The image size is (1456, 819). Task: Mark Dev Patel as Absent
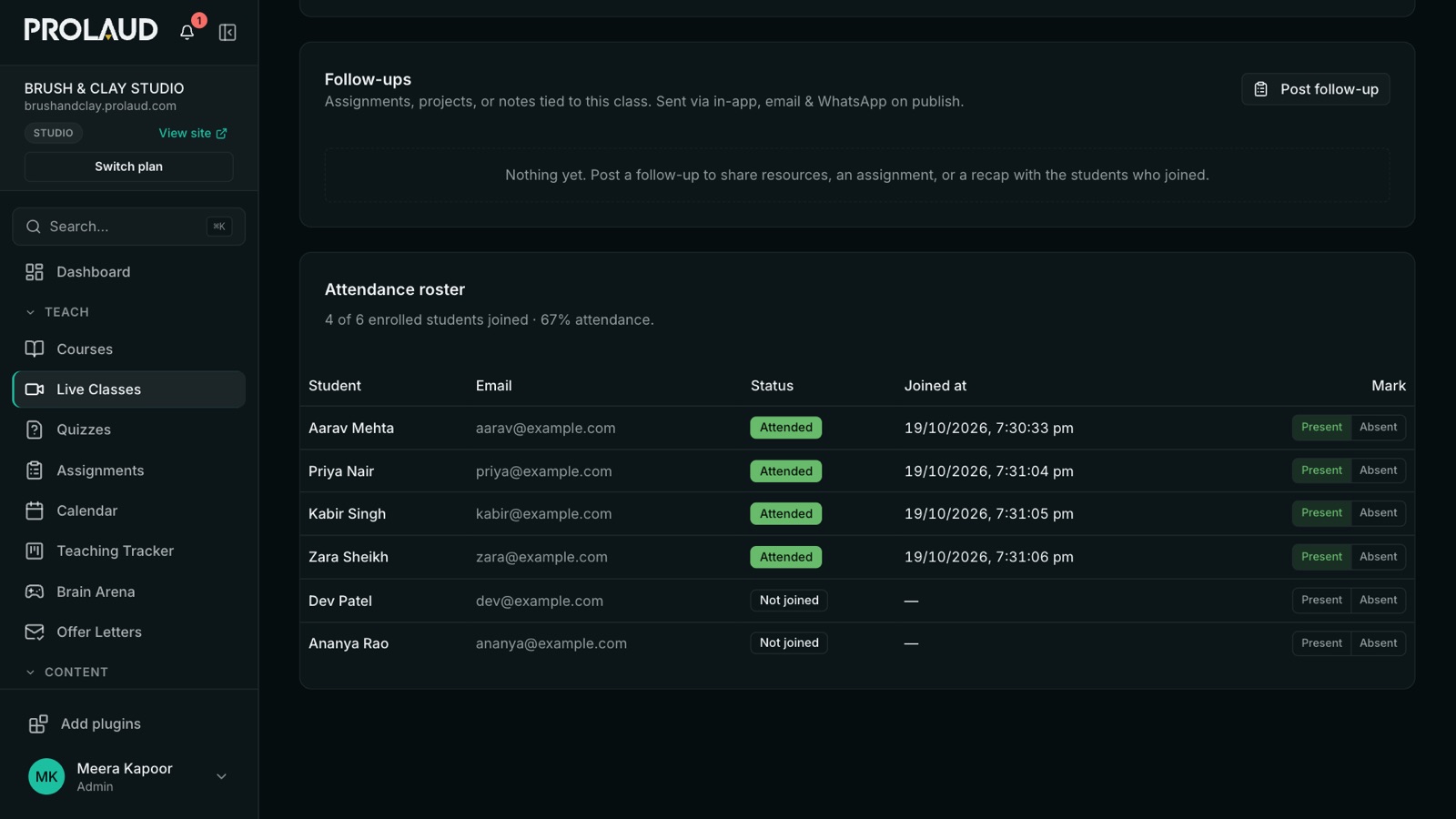pyautogui.click(x=1378, y=601)
